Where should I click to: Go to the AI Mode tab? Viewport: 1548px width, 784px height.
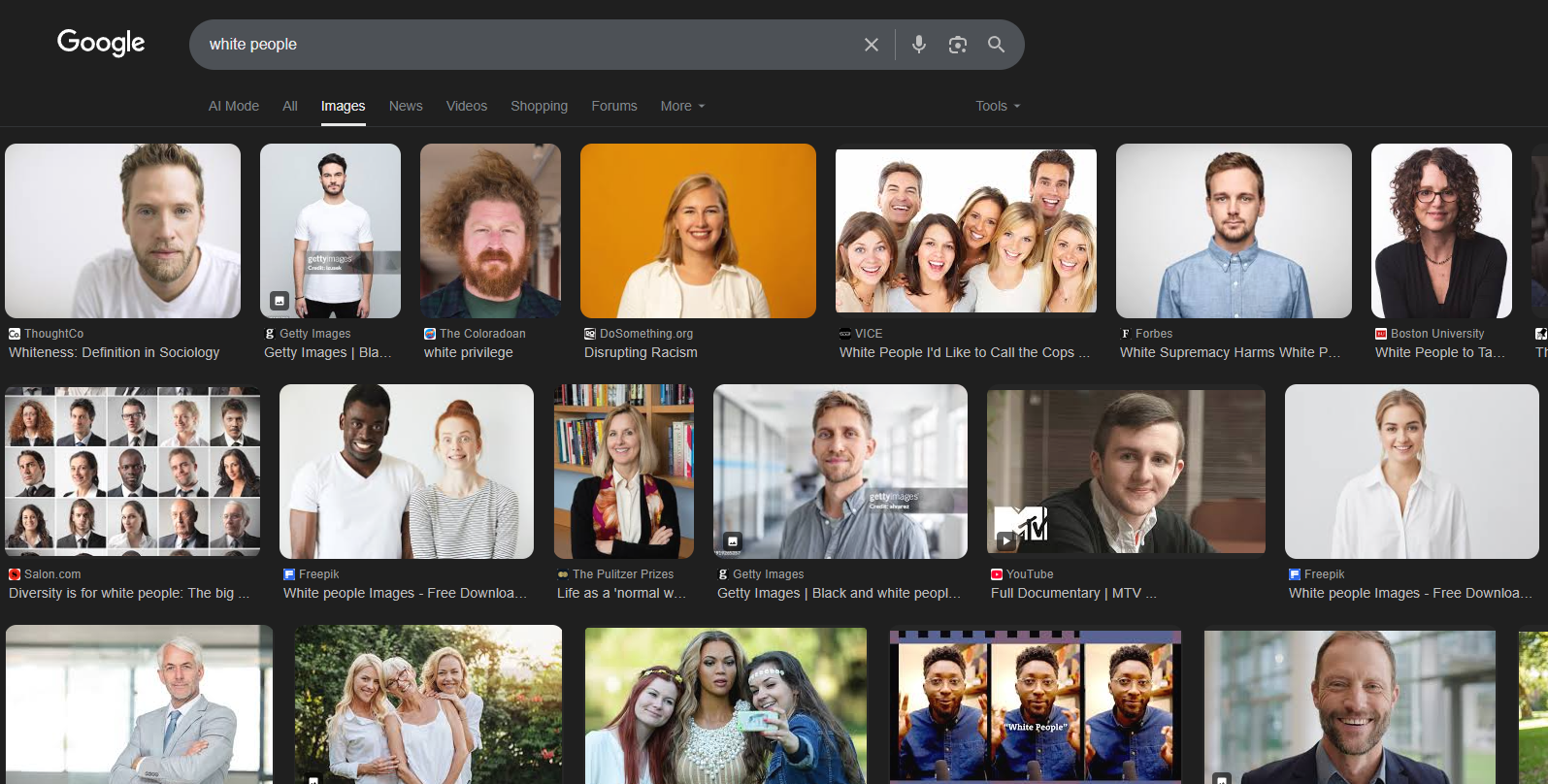[234, 106]
